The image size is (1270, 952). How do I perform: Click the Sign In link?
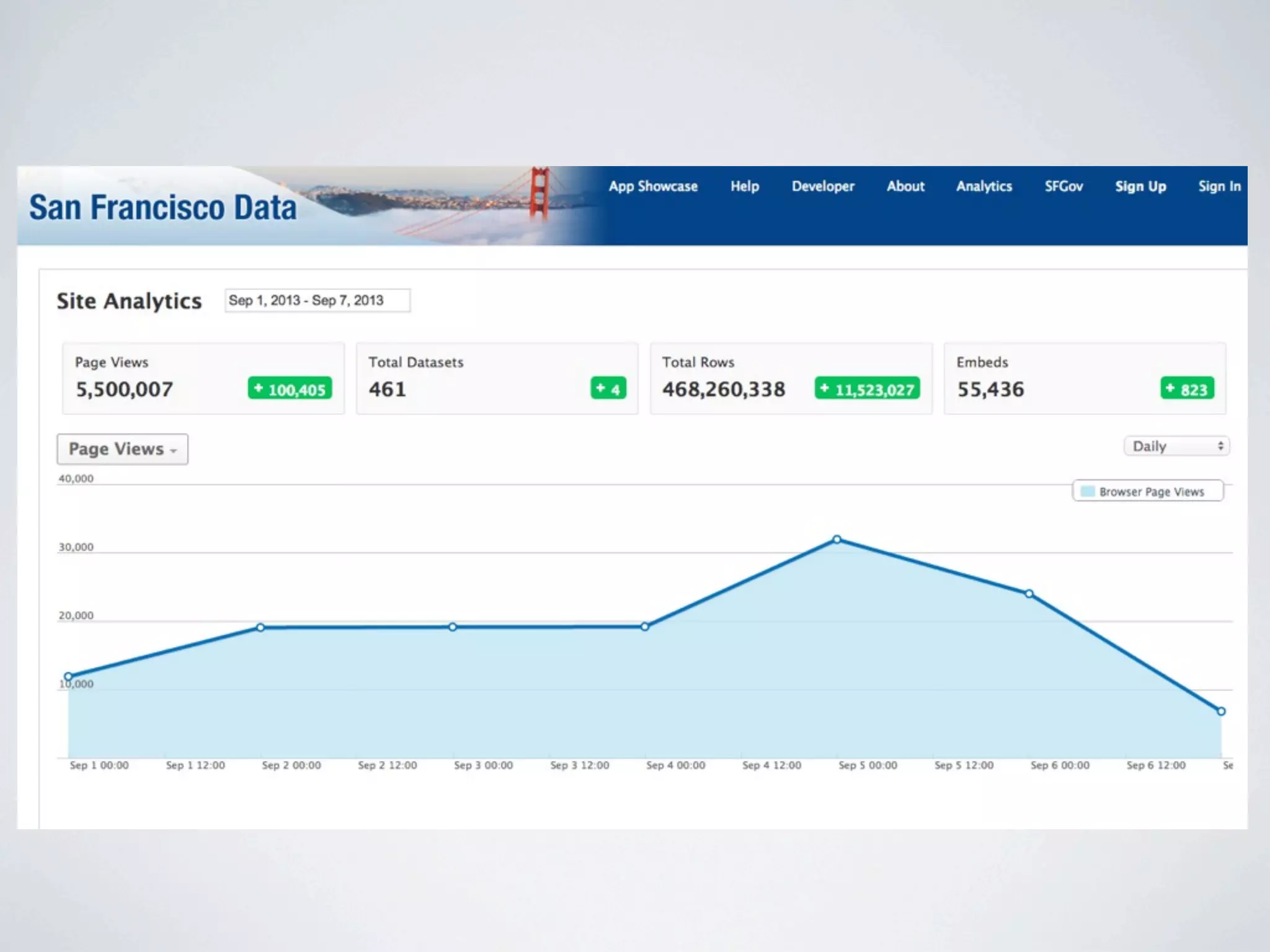click(x=1219, y=187)
